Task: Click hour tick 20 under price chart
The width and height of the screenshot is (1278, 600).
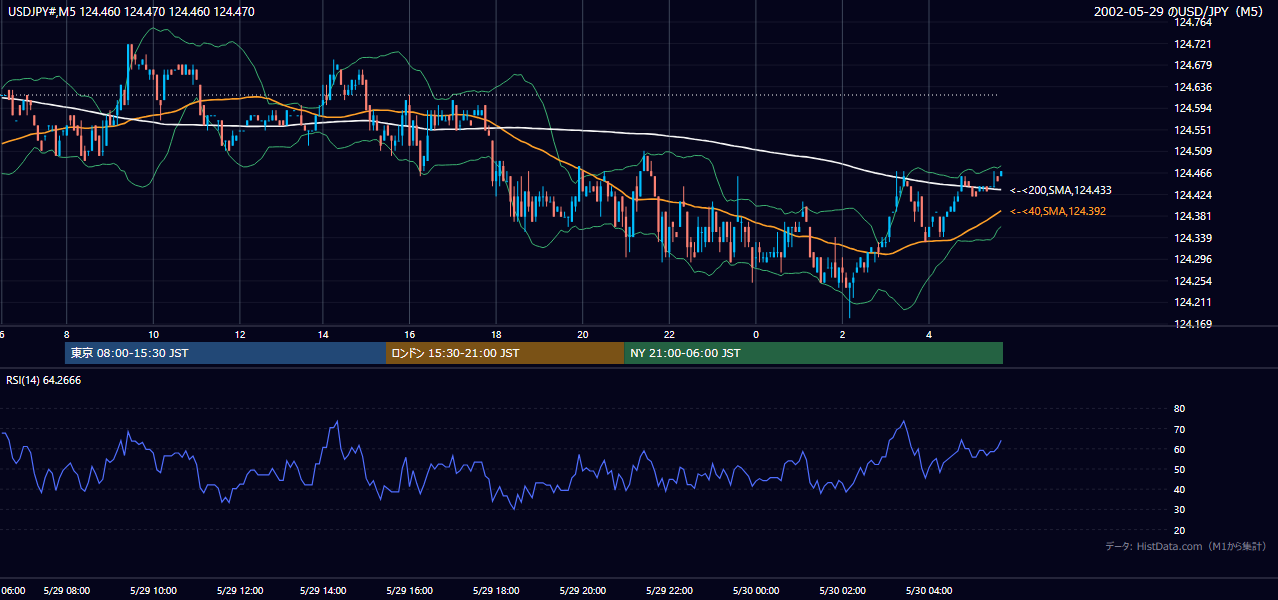Action: coord(583,334)
